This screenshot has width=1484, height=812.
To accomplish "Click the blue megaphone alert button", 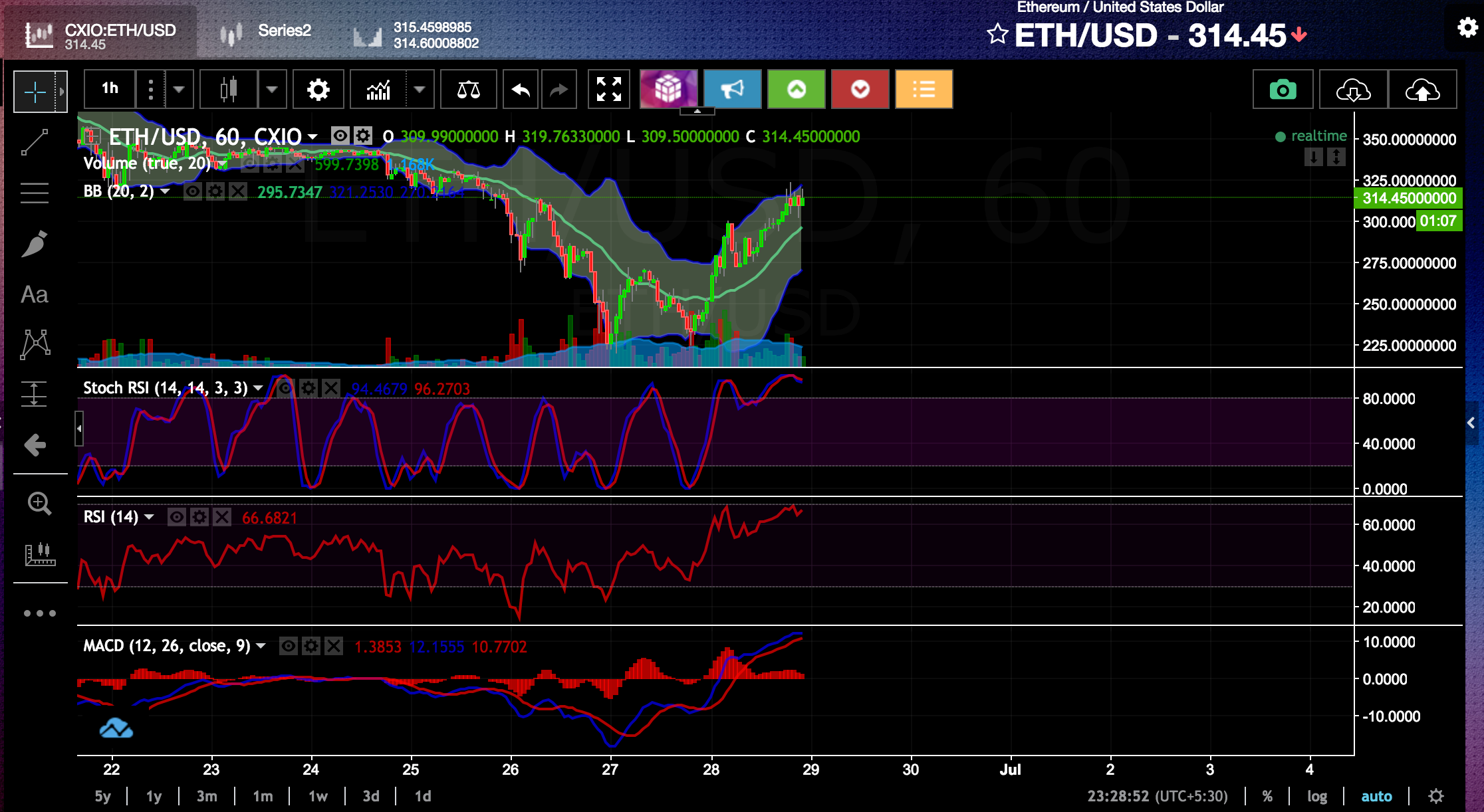I will pyautogui.click(x=732, y=90).
